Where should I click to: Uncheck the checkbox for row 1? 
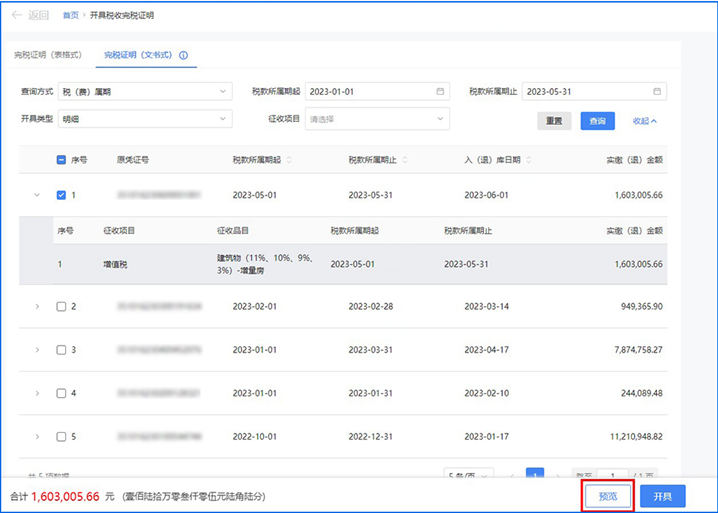tap(61, 196)
